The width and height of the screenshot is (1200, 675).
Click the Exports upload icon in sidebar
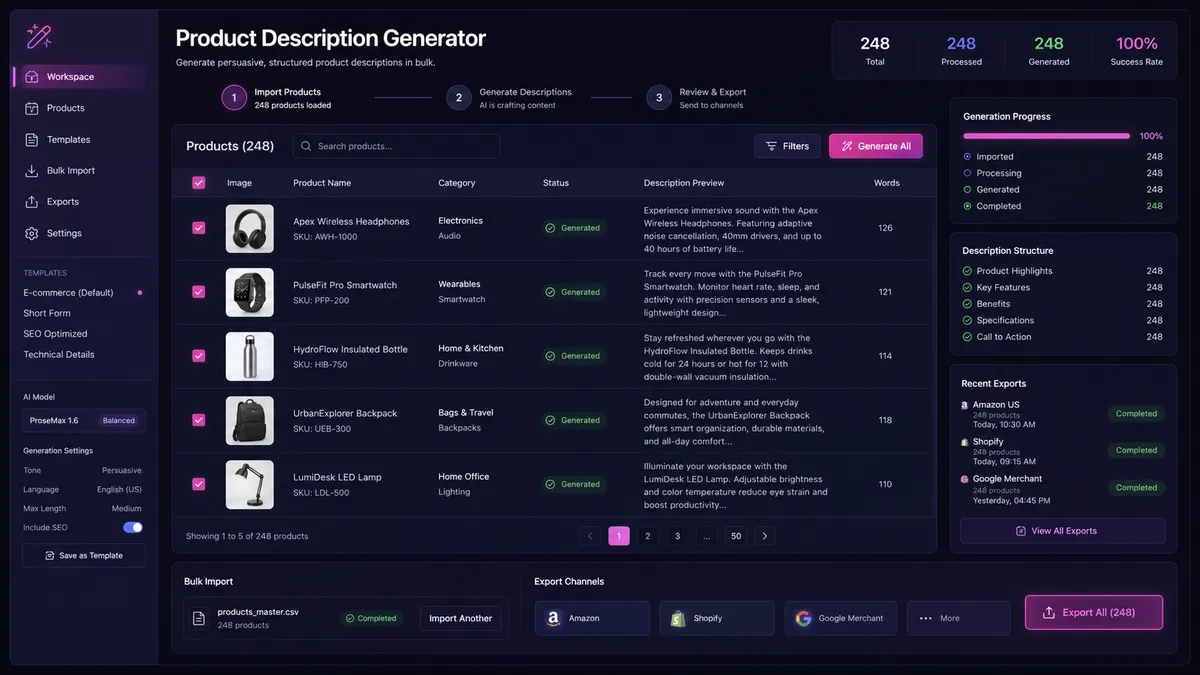click(32, 202)
